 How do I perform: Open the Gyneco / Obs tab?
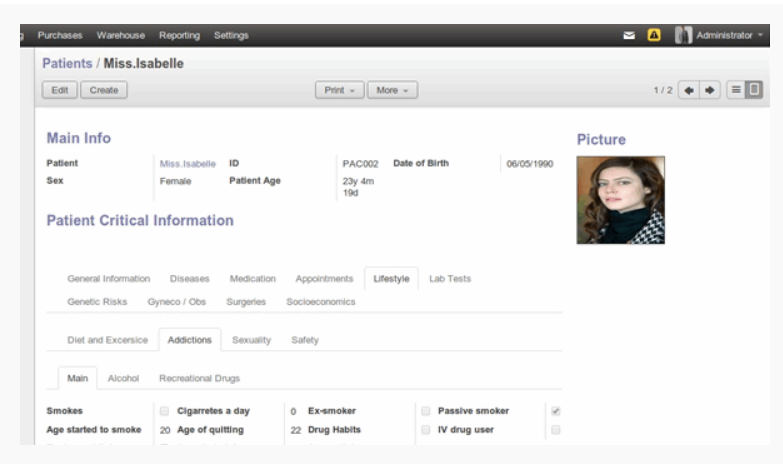coord(177,302)
